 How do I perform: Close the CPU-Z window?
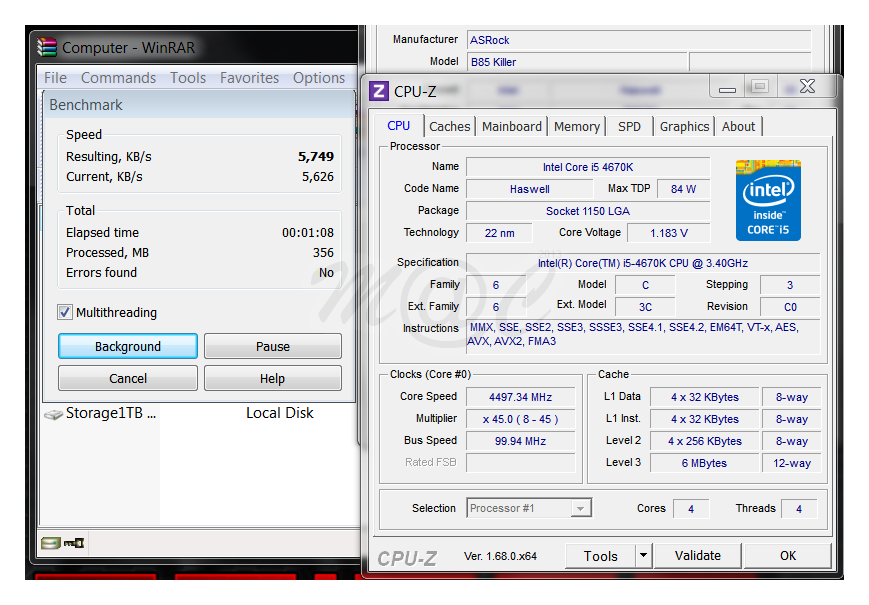[x=807, y=87]
